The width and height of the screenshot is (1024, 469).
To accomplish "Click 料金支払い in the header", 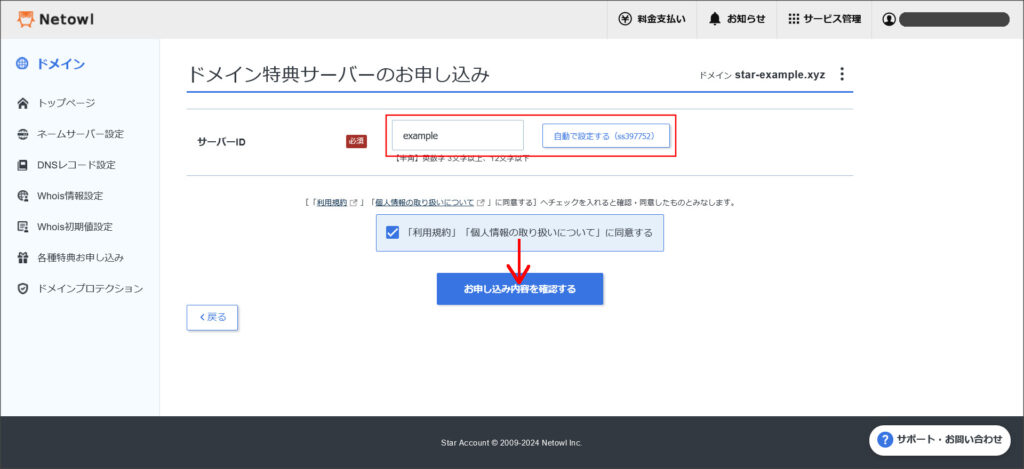I will pyautogui.click(x=662, y=19).
